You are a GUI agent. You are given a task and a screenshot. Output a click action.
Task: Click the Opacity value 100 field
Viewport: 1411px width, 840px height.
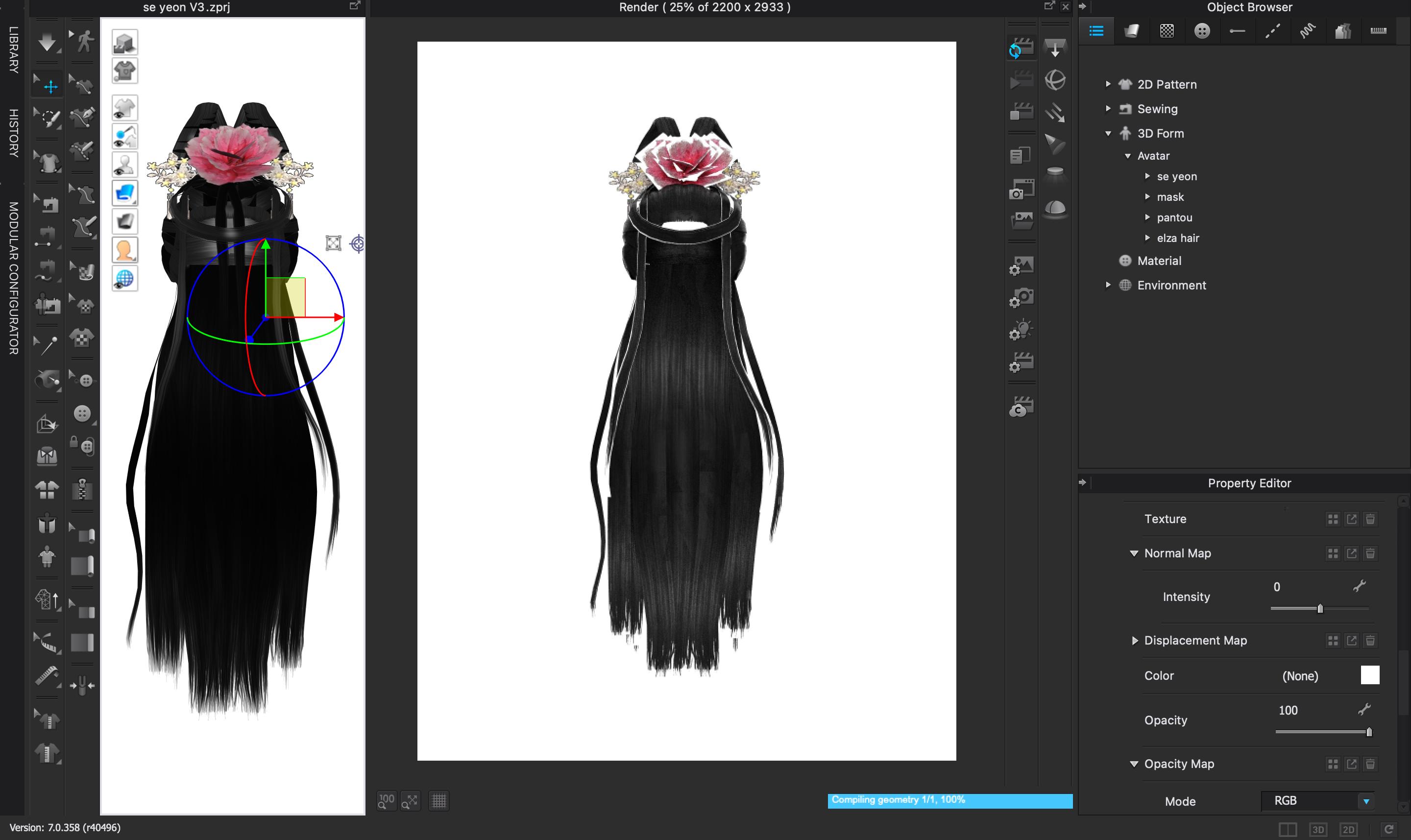click(x=1288, y=710)
